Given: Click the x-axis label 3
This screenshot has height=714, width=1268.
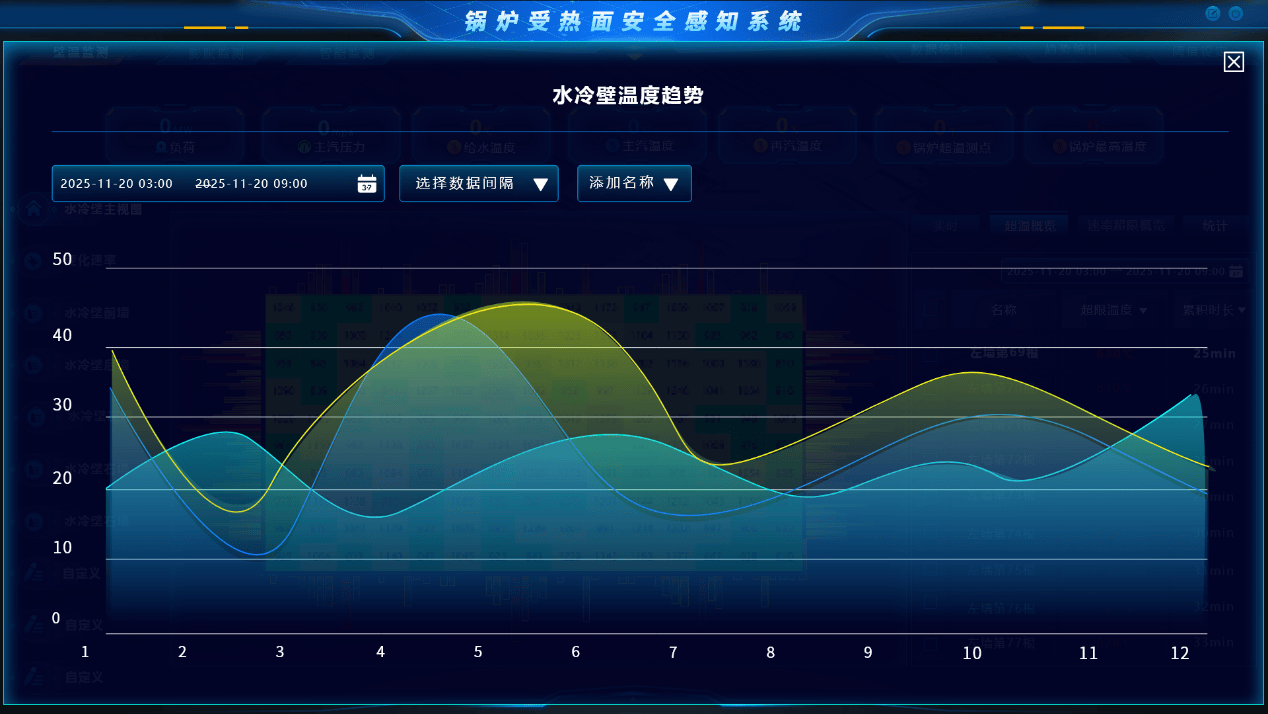Looking at the screenshot, I should (x=280, y=652).
